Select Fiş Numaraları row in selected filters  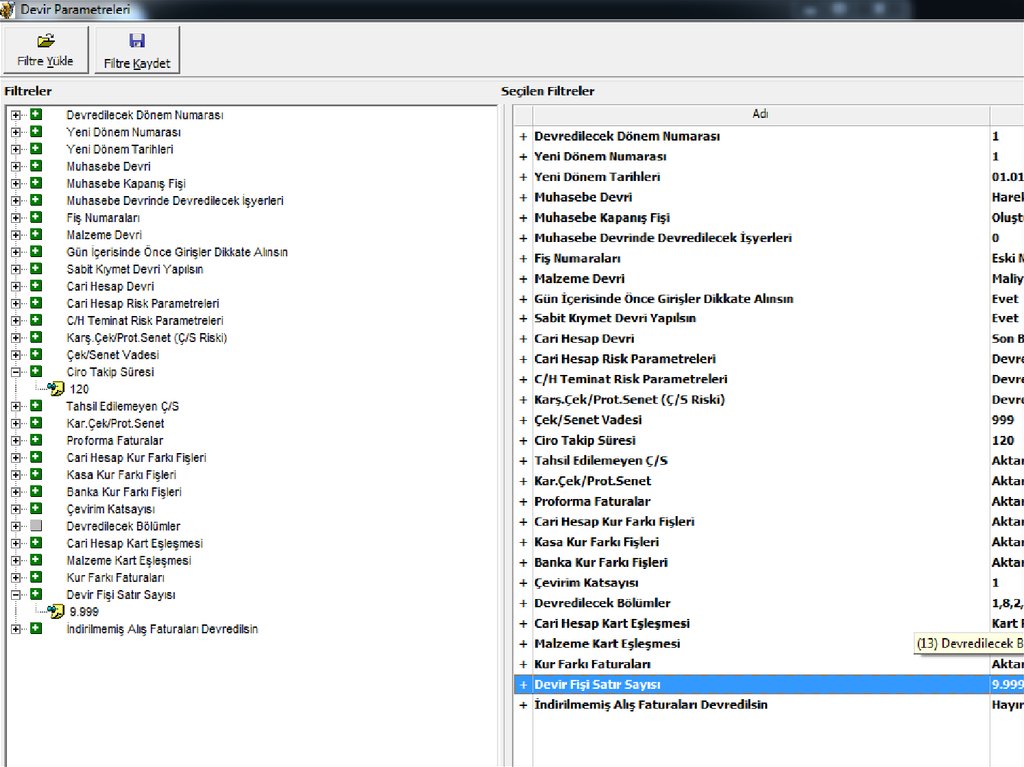[577, 258]
